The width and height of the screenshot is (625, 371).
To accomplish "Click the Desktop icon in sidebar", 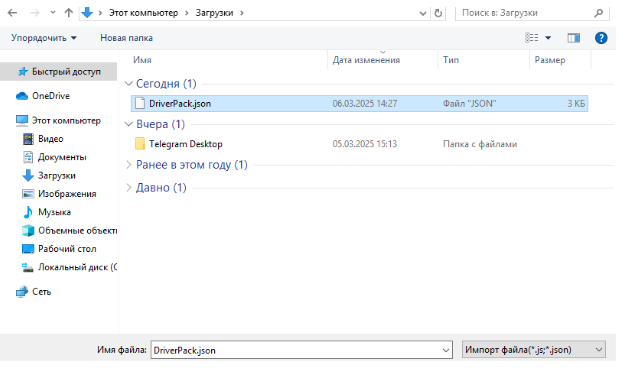I will point(28,249).
